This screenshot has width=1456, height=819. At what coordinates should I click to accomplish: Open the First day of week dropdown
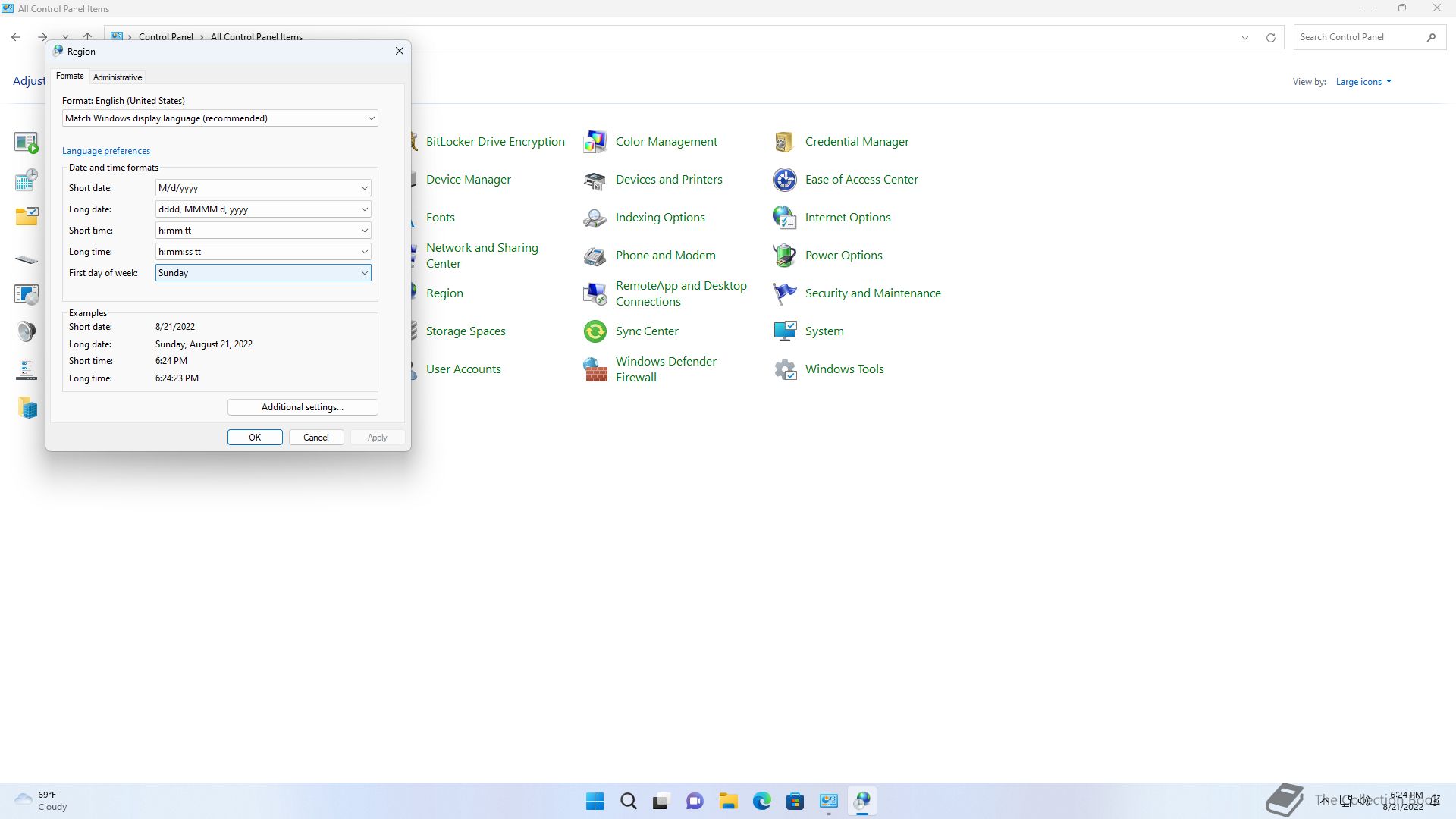coord(263,273)
